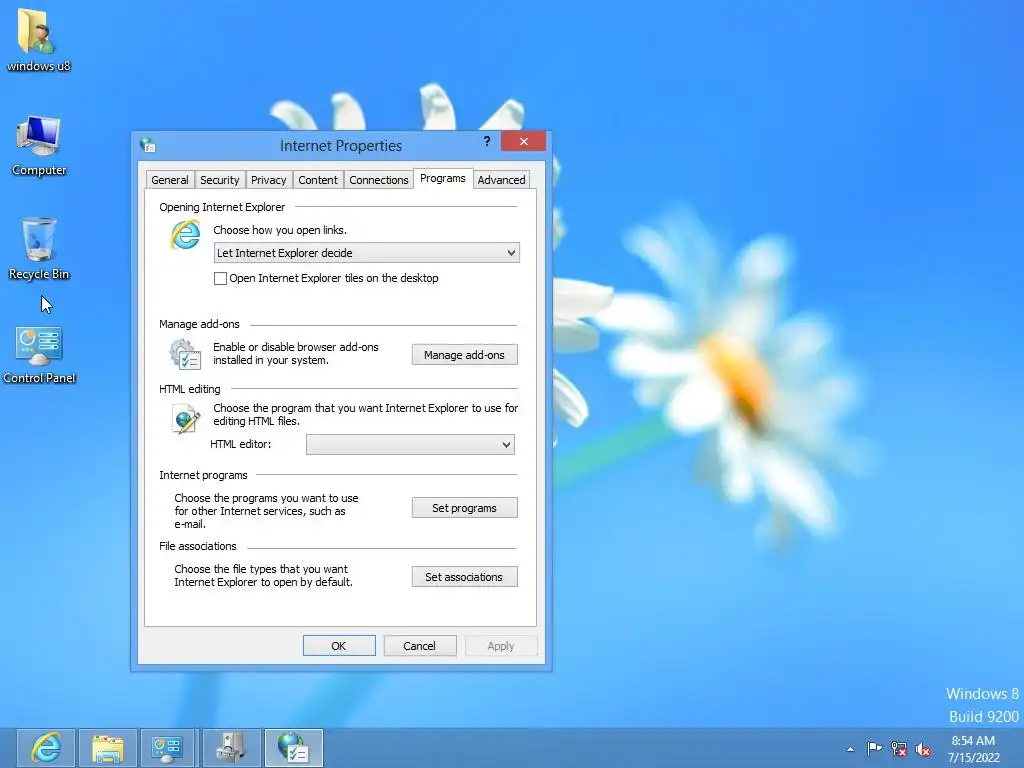Switch to the Security tab
The width and height of the screenshot is (1024, 768).
(x=219, y=180)
